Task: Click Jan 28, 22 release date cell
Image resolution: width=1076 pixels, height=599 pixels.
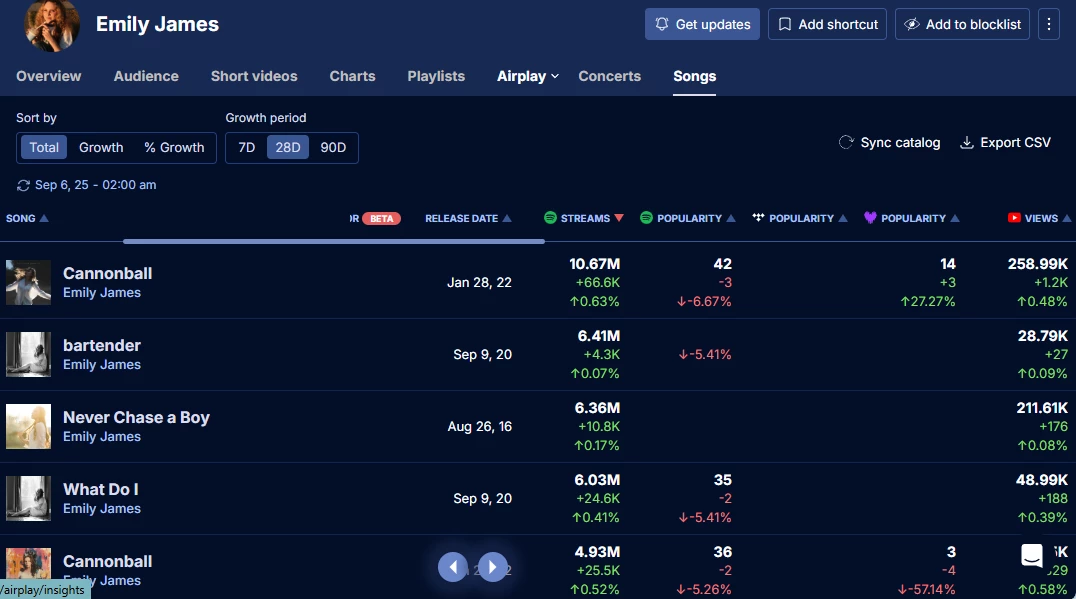Action: point(479,283)
